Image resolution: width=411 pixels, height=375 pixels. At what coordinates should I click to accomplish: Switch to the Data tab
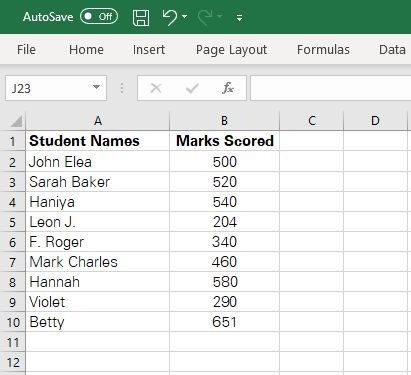point(392,50)
